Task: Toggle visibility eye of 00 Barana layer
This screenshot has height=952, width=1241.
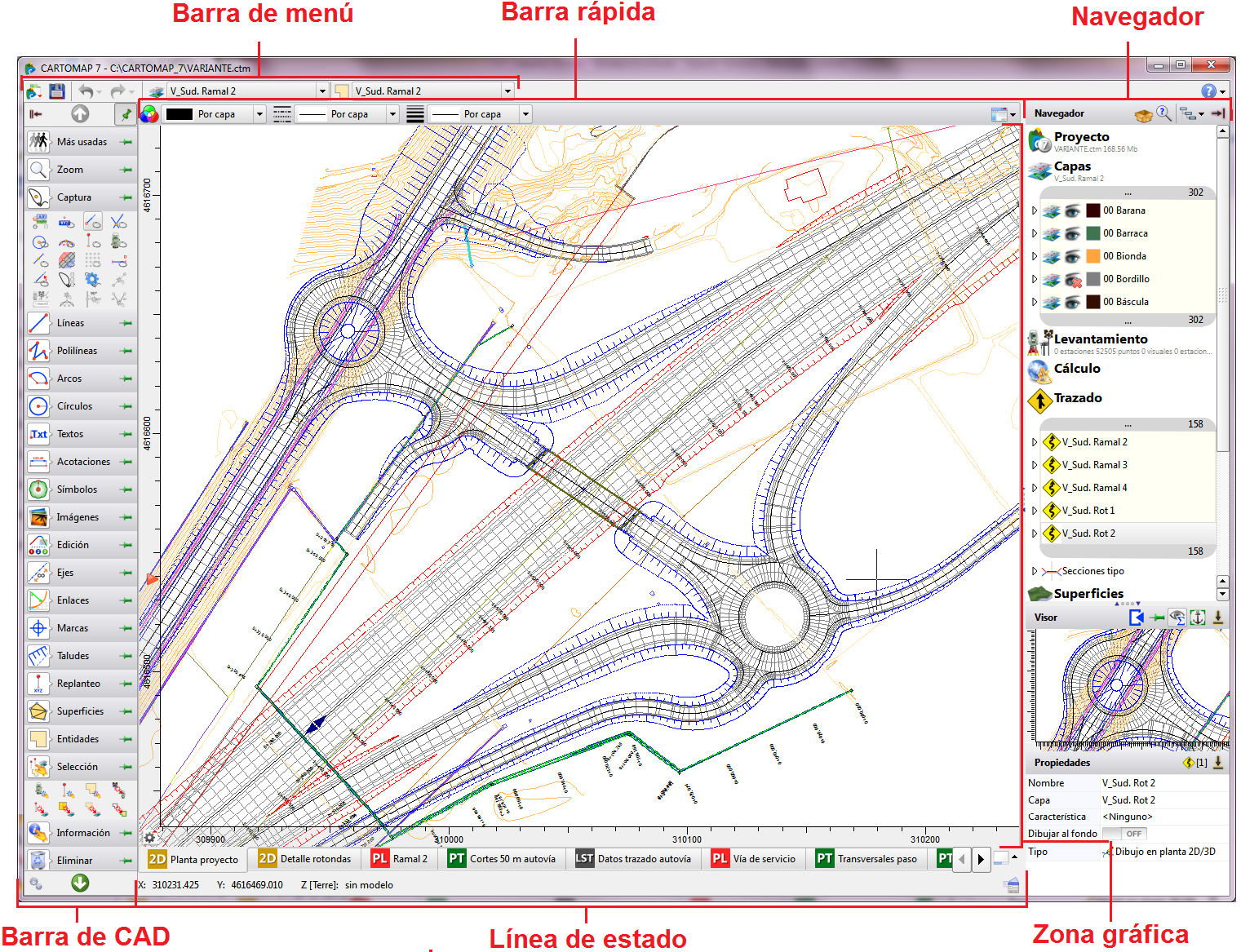Action: point(1072,210)
